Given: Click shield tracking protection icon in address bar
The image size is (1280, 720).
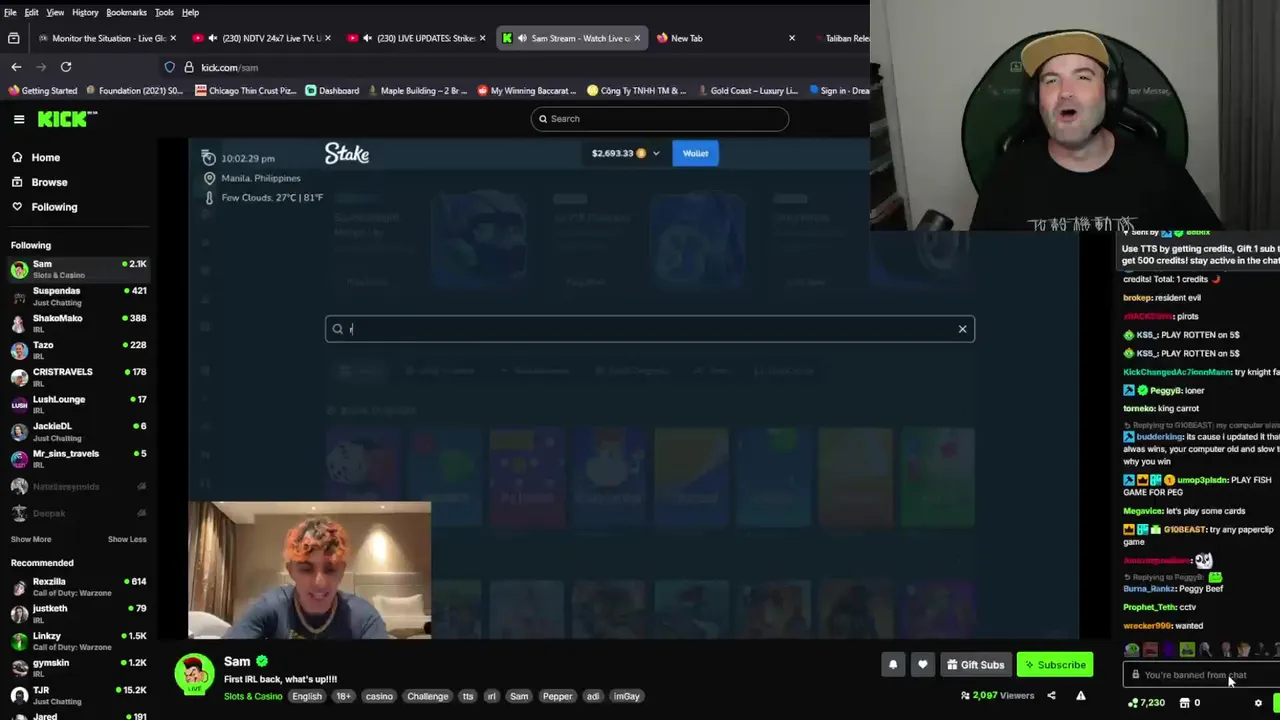Looking at the screenshot, I should pos(169,67).
